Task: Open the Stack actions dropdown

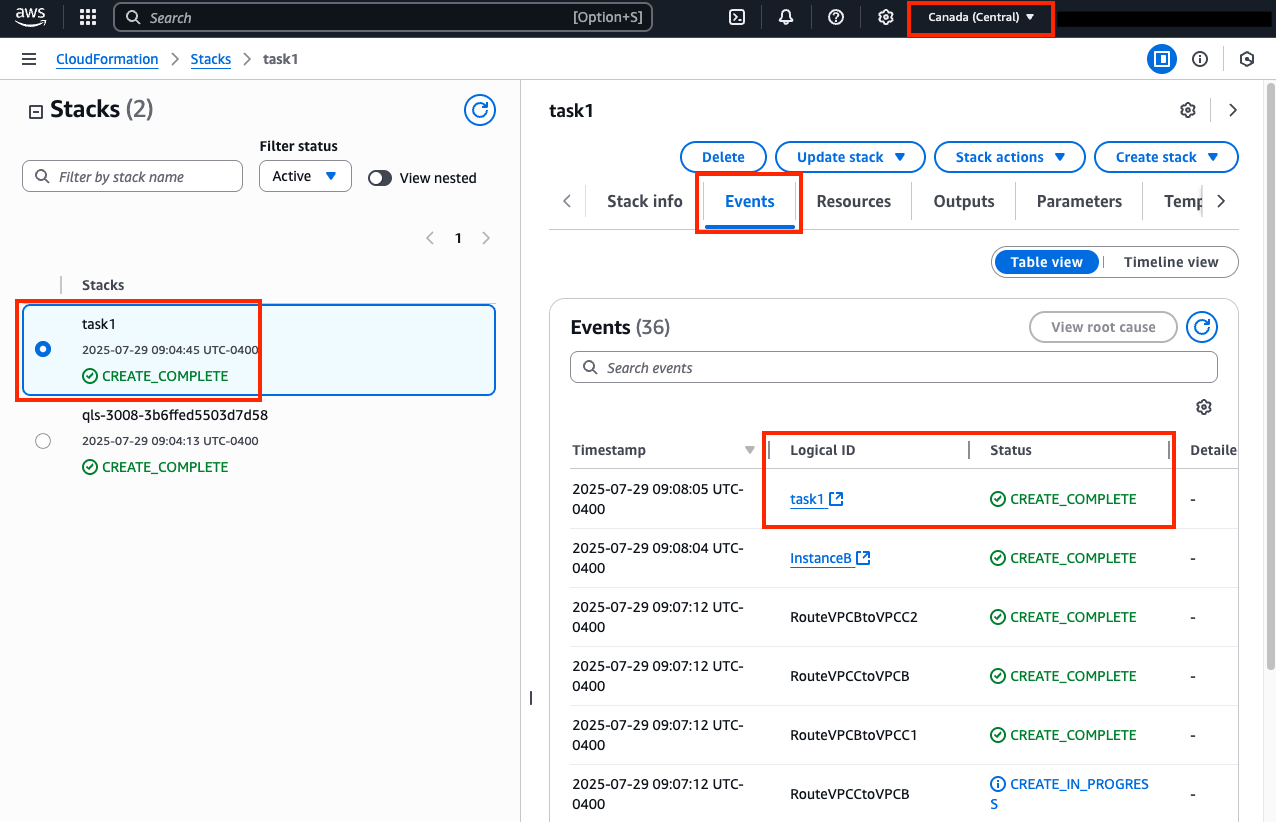Action: pyautogui.click(x=1010, y=157)
